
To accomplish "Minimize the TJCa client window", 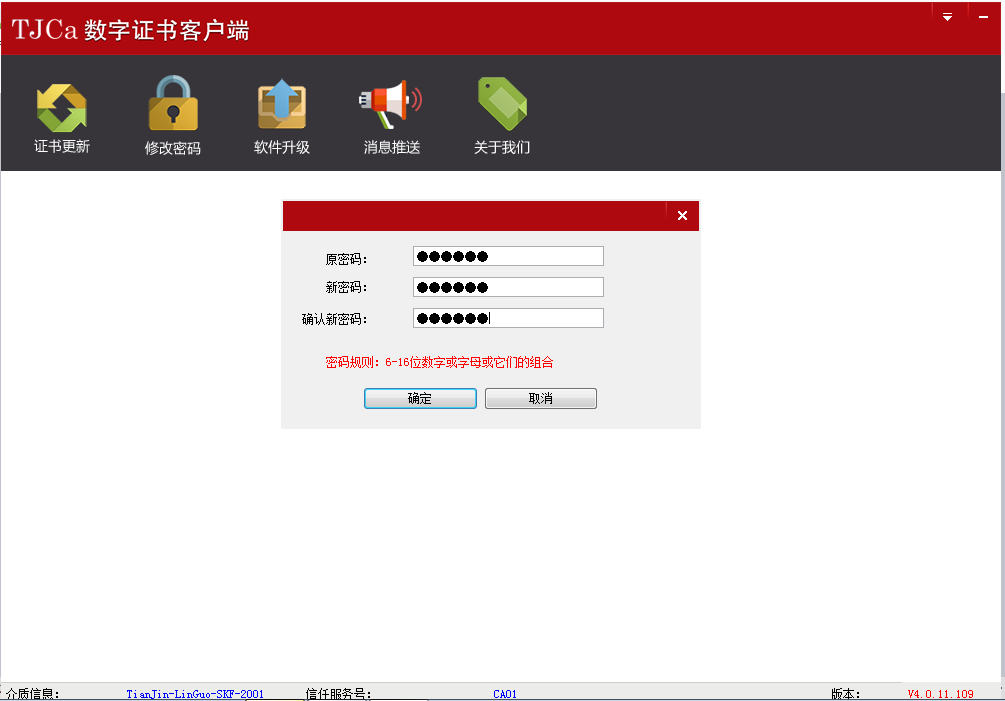I will pyautogui.click(x=984, y=17).
